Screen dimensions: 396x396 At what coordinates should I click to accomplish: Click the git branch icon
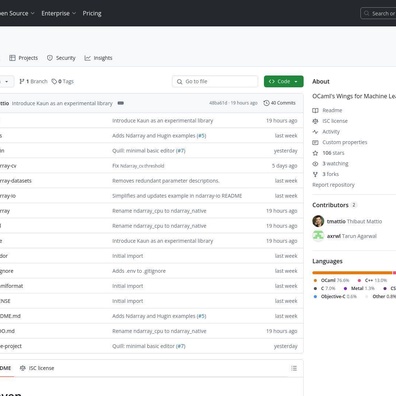tap(22, 81)
